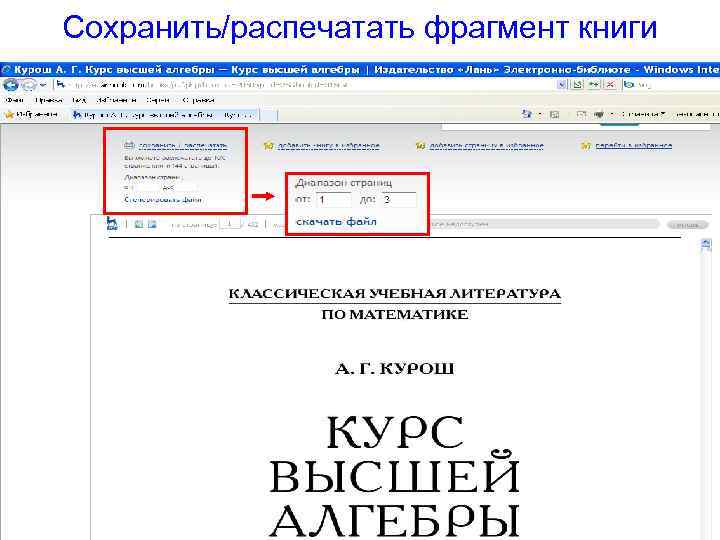Click the Home icon in command bar
This screenshot has height=540, width=720.
coord(526,114)
